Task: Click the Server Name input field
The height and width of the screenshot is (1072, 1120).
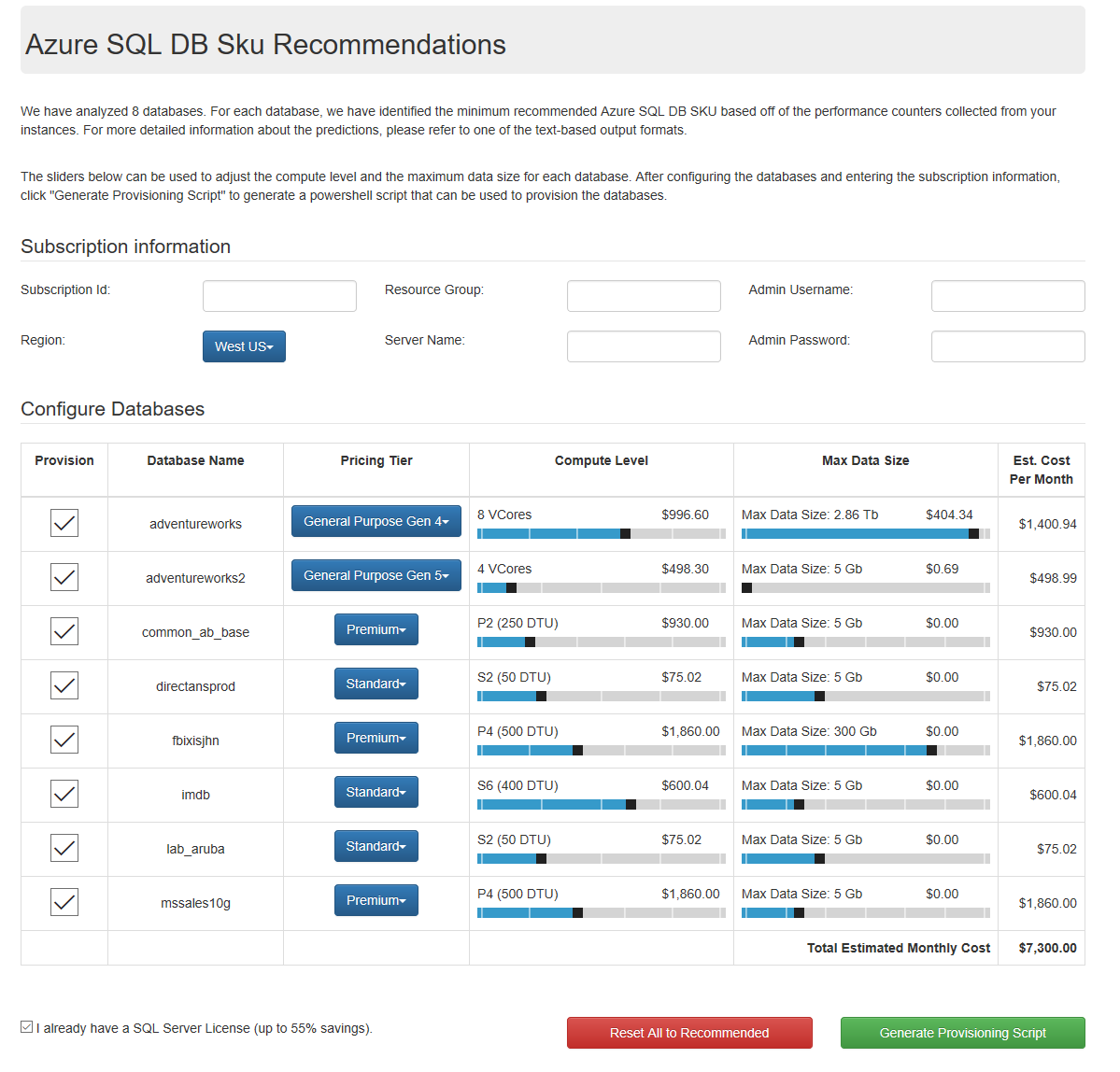Action: click(x=643, y=346)
